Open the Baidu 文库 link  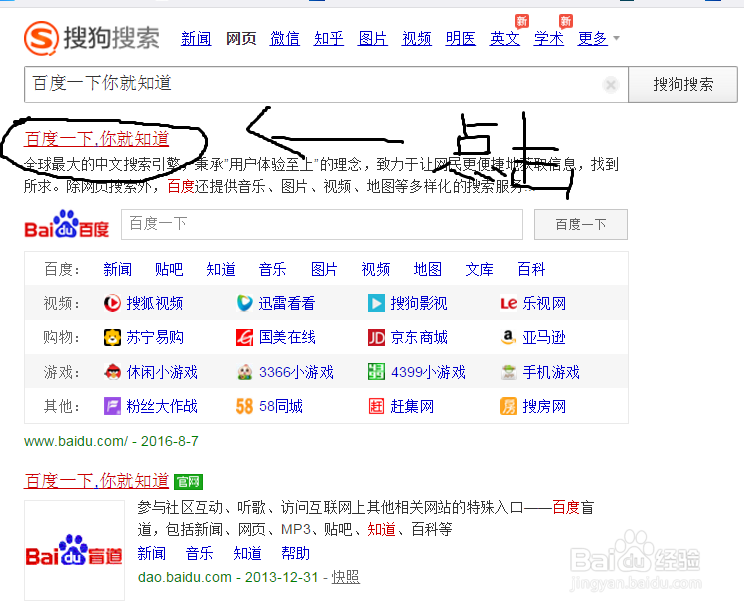(479, 269)
